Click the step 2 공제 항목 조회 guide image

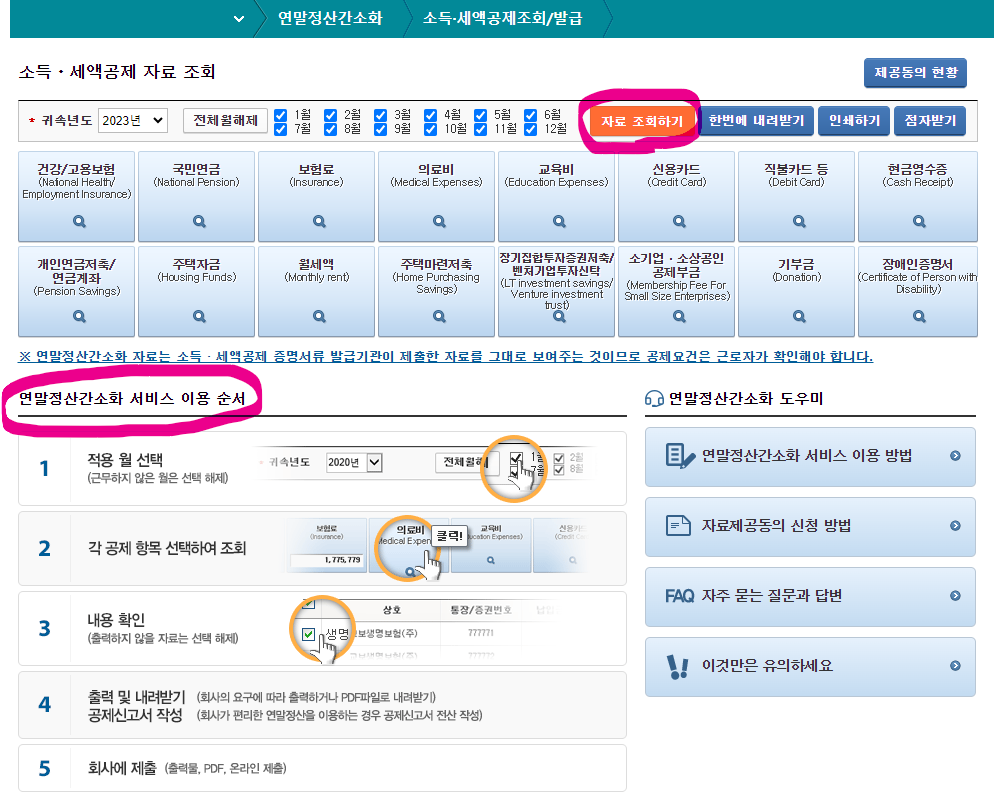437,548
